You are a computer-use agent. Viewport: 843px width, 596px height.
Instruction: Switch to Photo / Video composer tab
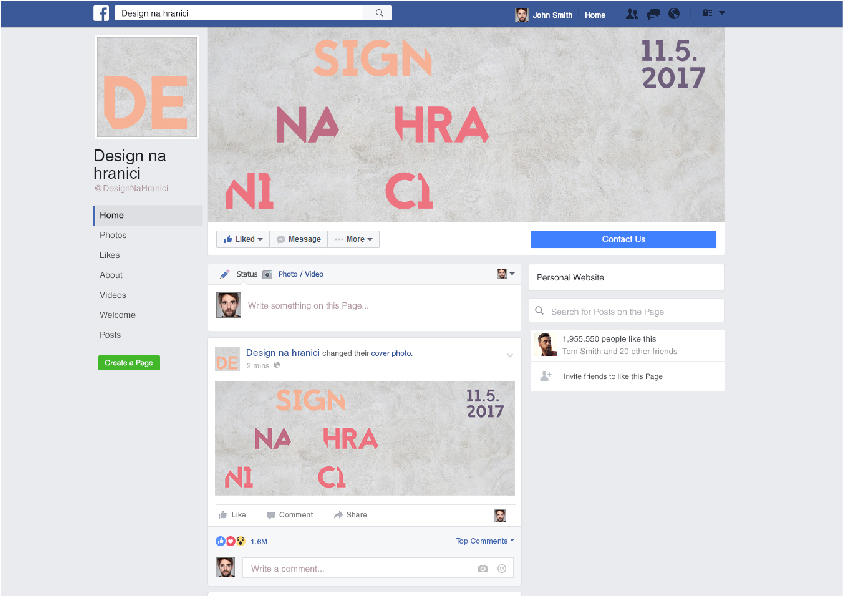[x=294, y=274]
